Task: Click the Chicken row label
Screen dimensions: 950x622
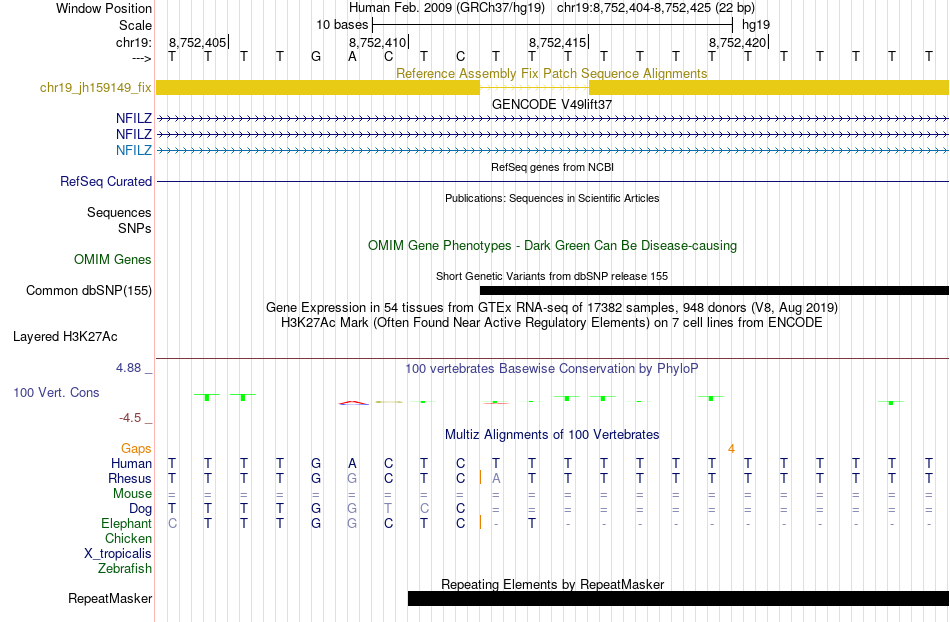Action: click(128, 538)
